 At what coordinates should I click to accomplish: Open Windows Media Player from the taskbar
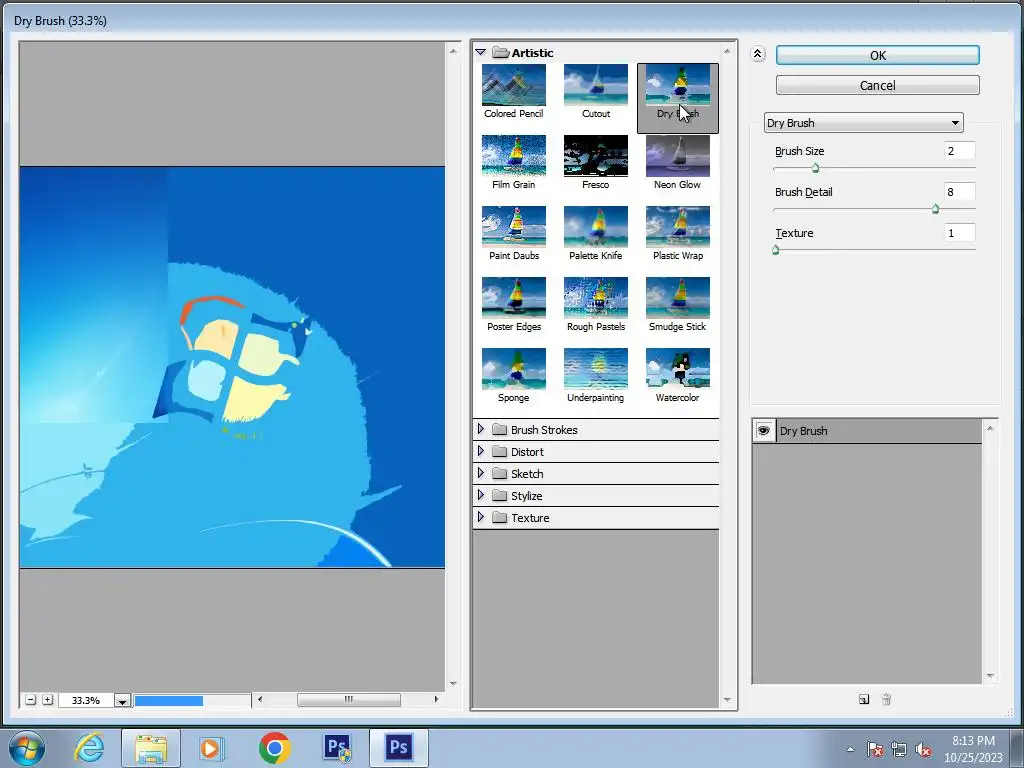click(x=212, y=748)
